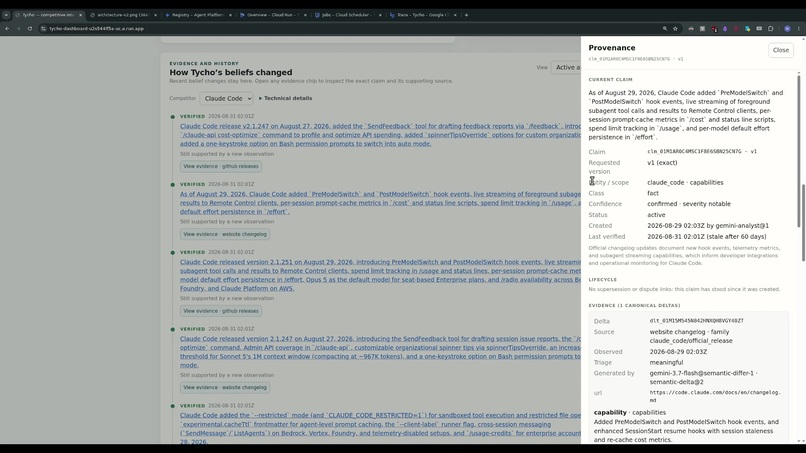Screen dimensions: 806x453
Task: Open the tab search chevron at far left
Action: click(6, 15)
